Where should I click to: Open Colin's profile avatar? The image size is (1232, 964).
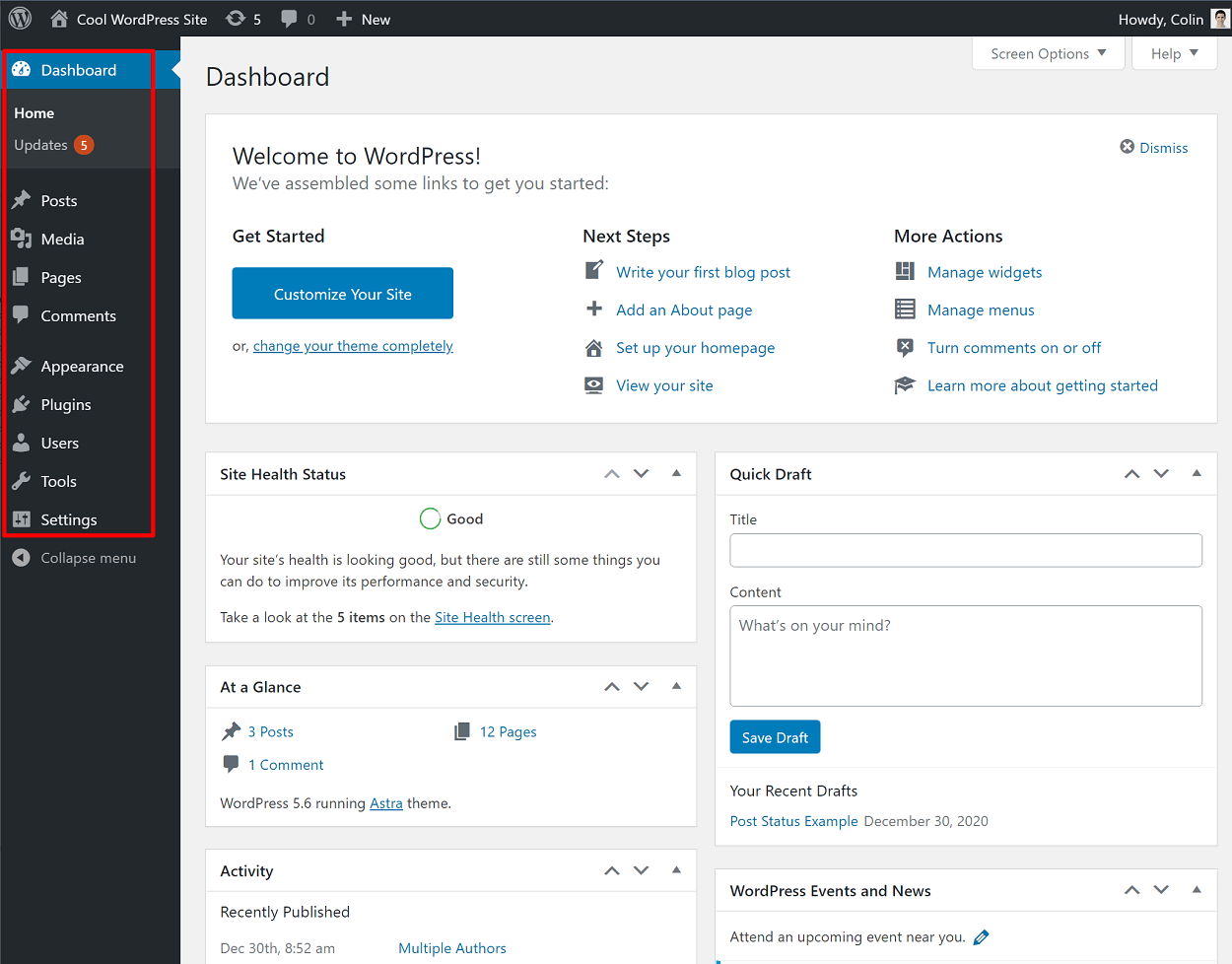pyautogui.click(x=1220, y=19)
